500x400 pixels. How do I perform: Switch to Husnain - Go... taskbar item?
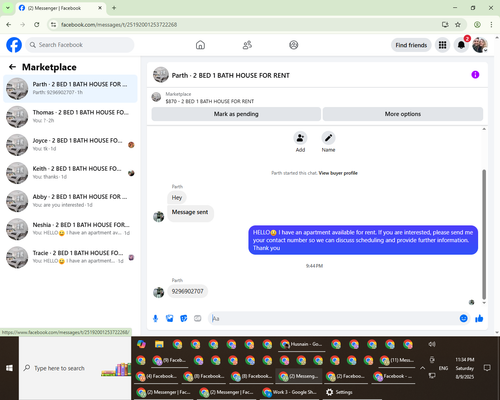pyautogui.click(x=302, y=344)
